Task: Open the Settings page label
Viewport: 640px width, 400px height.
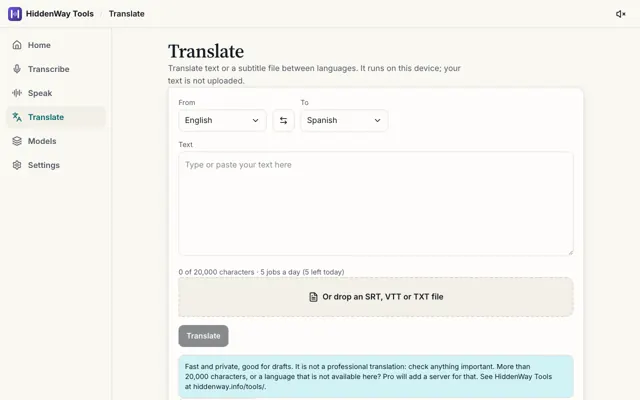Action: click(x=44, y=165)
